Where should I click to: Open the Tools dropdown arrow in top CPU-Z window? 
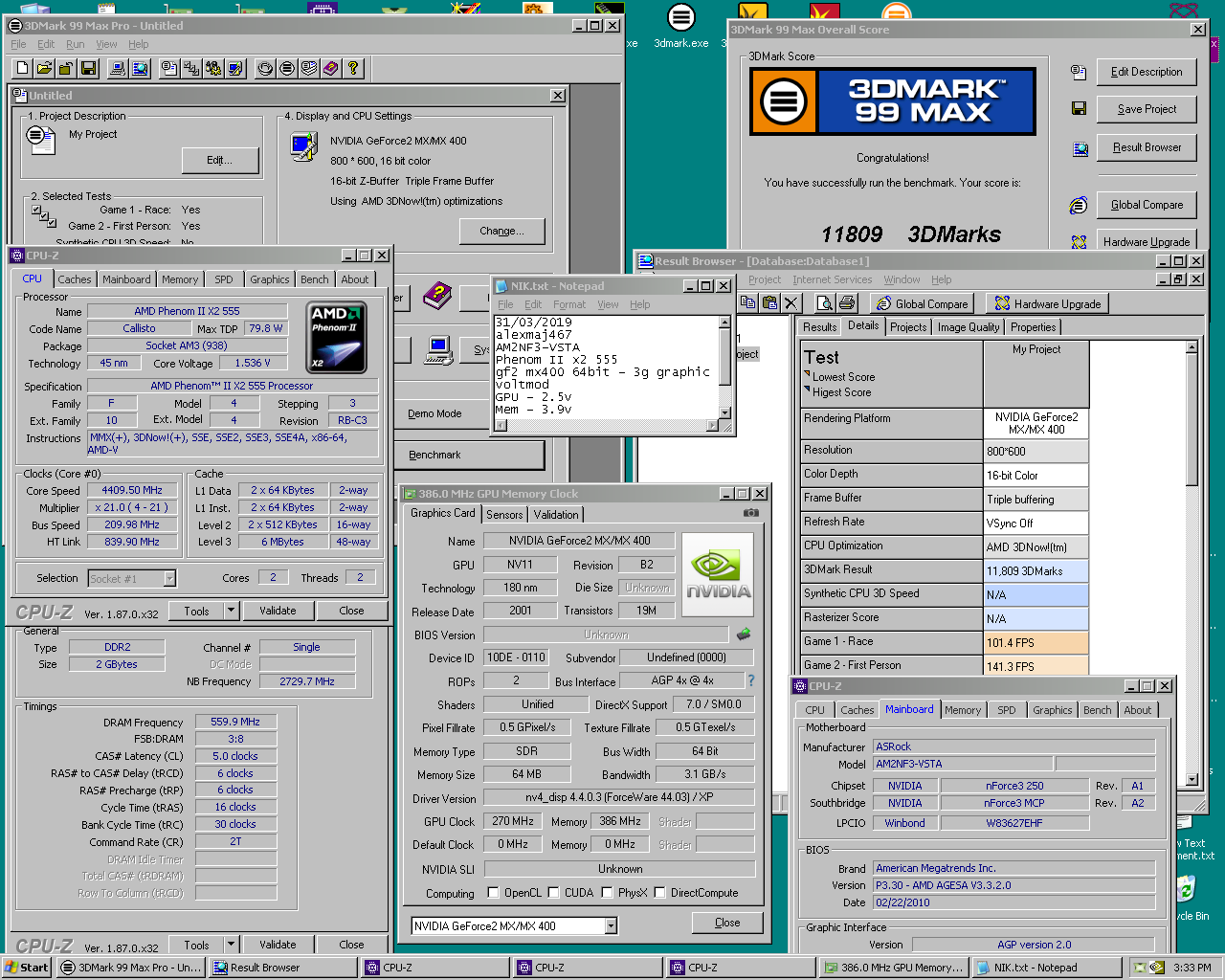coord(231,611)
